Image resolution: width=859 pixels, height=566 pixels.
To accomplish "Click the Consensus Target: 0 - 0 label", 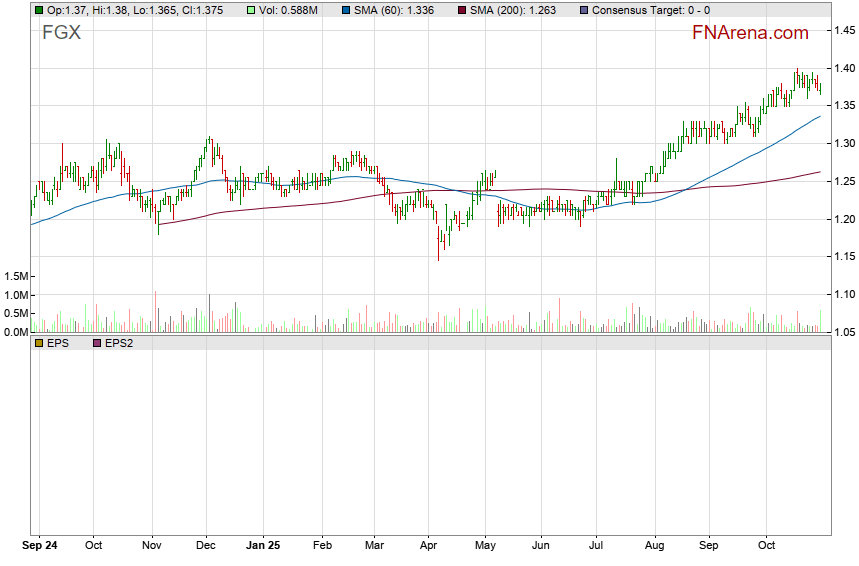I will coord(651,10).
